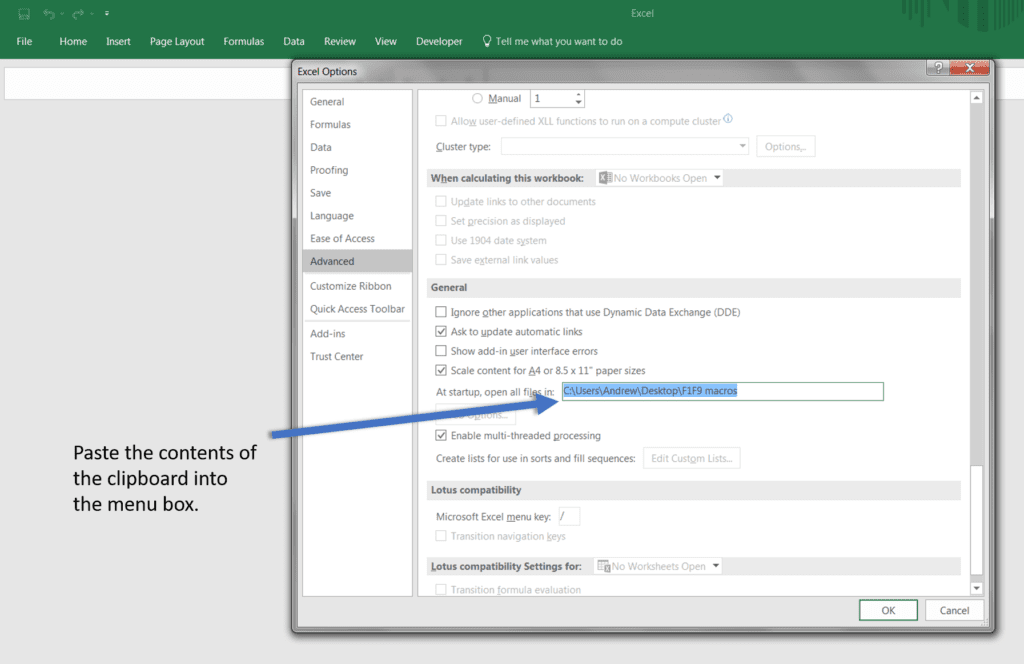1024x664 pixels.
Task: Open the Trust Center options category
Action: tap(357, 356)
